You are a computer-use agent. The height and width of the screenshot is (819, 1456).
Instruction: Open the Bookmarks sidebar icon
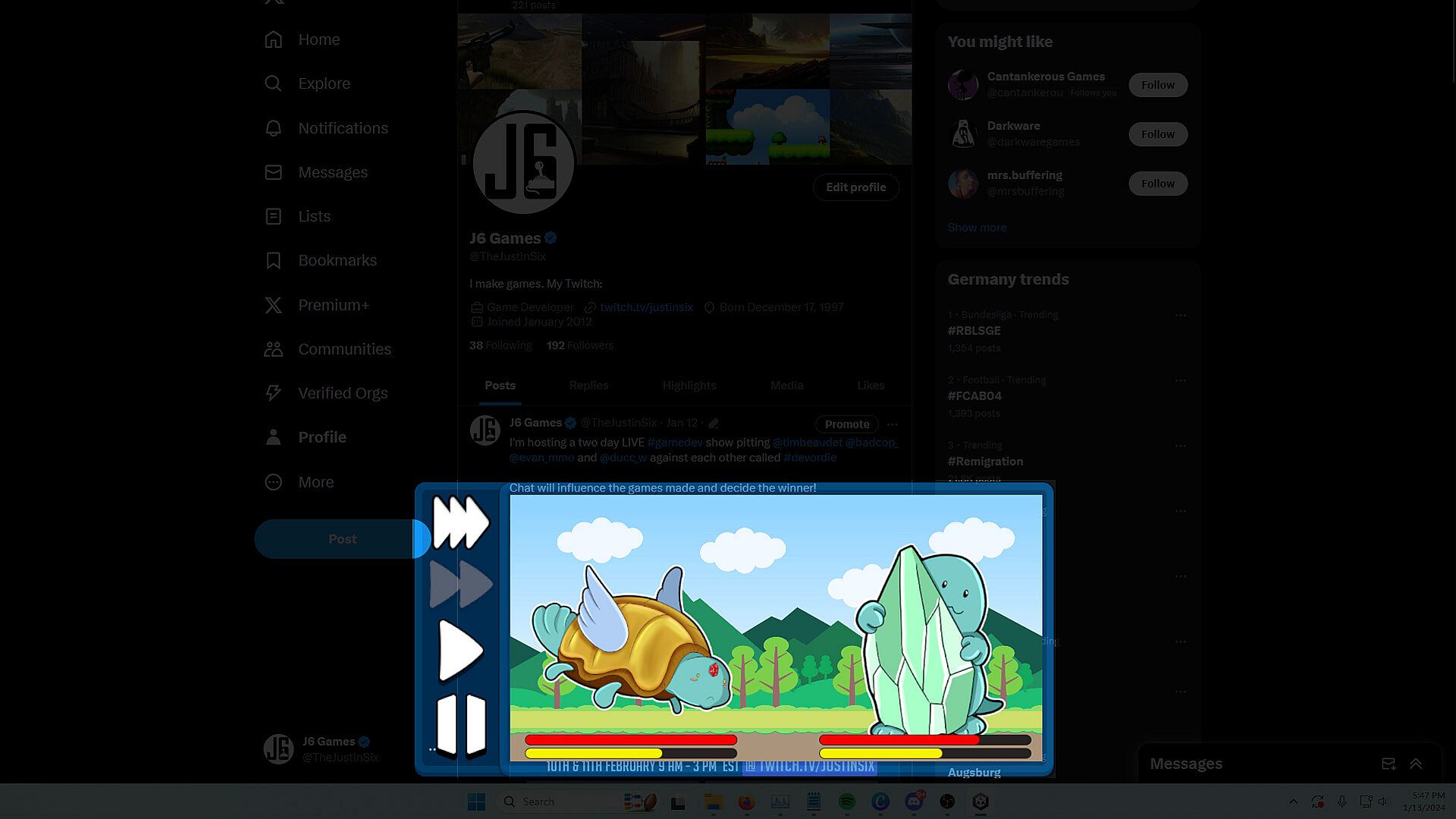click(x=273, y=260)
